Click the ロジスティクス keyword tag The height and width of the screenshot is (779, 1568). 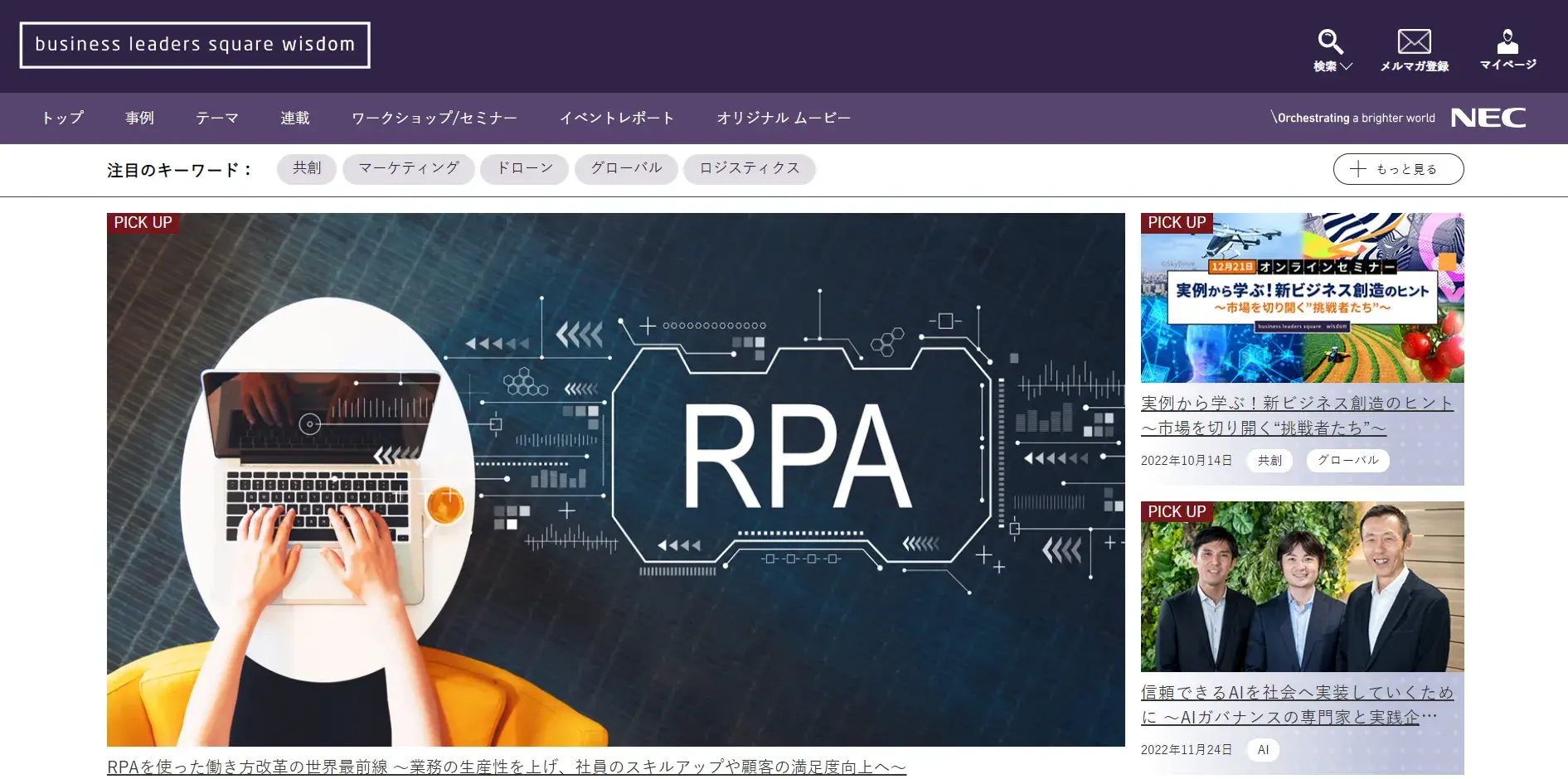pos(749,168)
